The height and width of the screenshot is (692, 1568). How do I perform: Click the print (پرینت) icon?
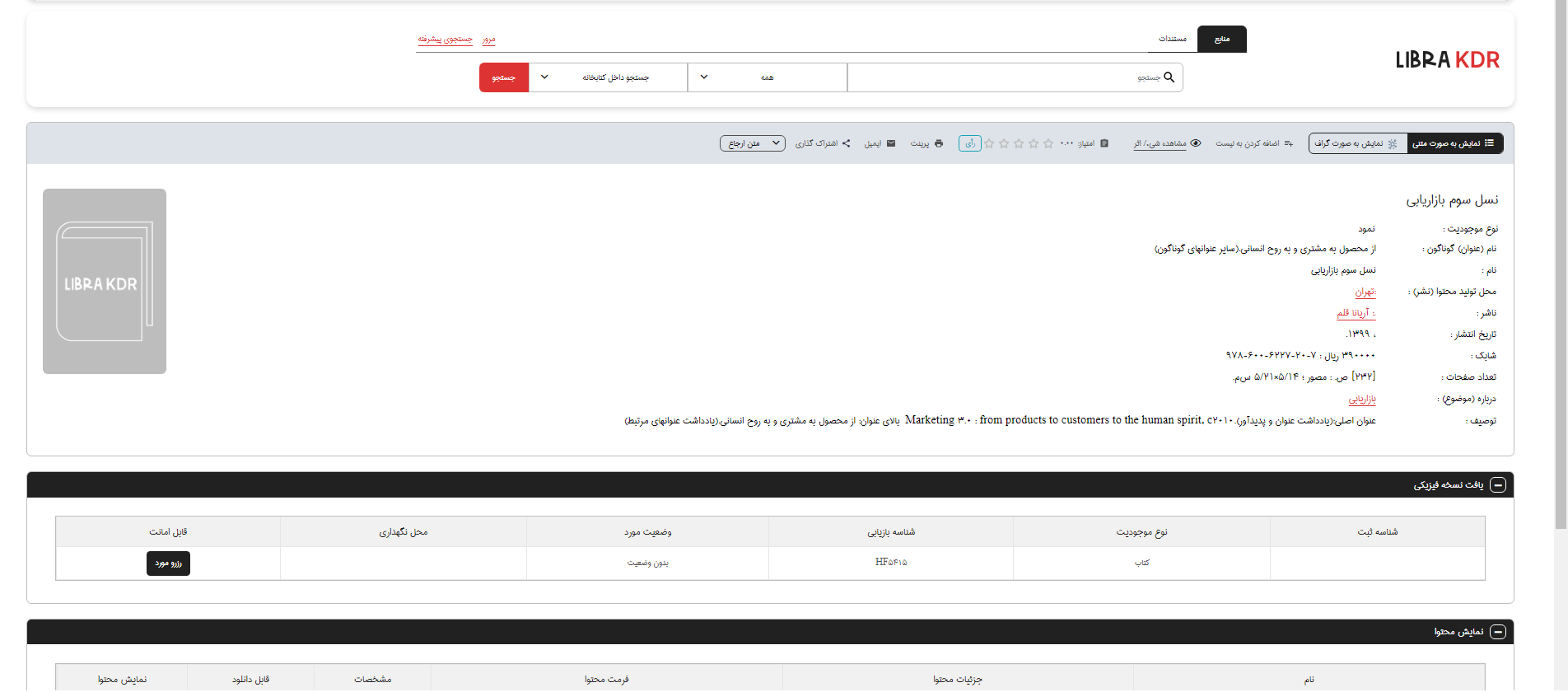click(x=938, y=143)
